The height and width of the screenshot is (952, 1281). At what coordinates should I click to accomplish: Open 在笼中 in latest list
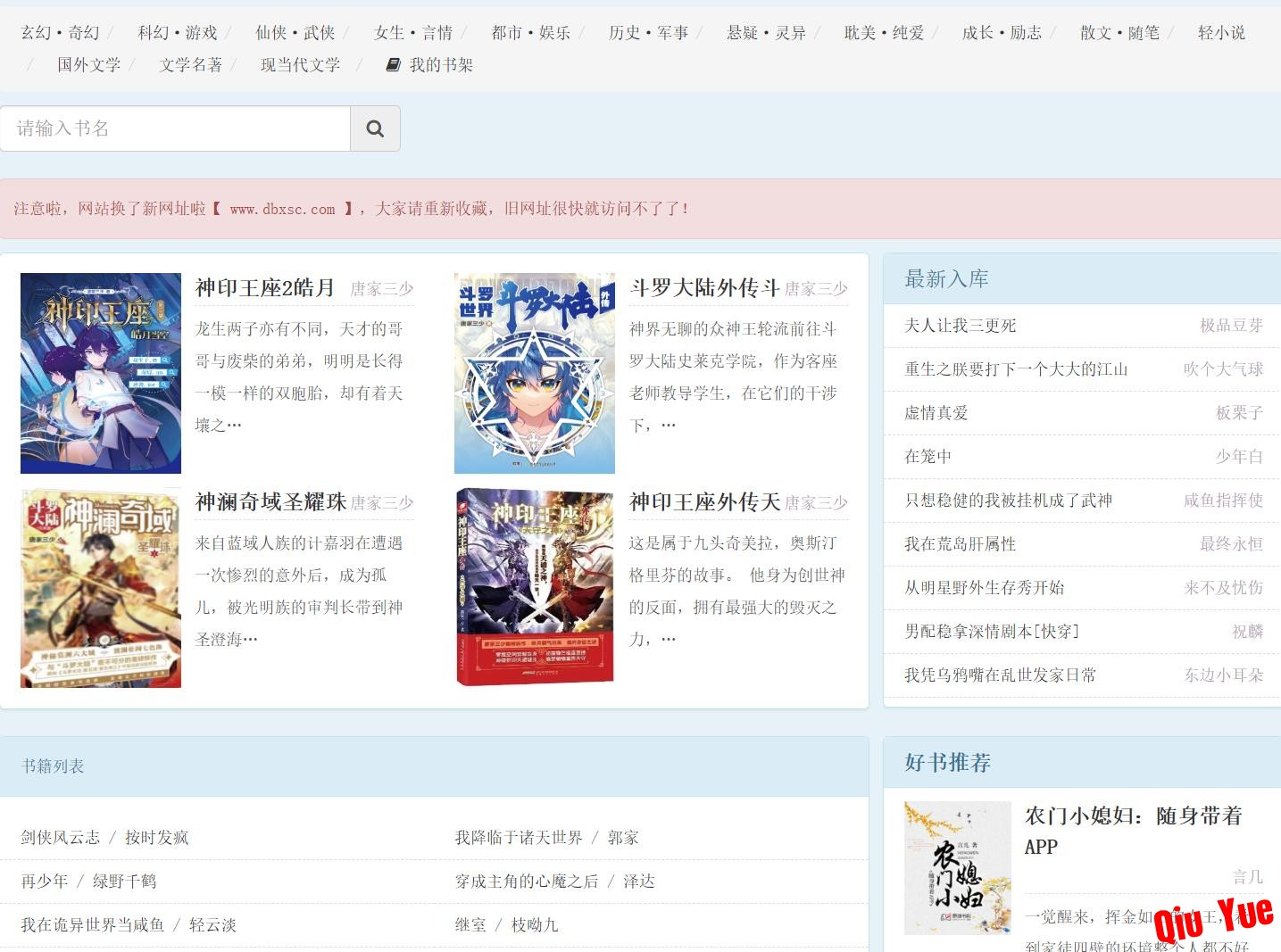[x=928, y=457]
